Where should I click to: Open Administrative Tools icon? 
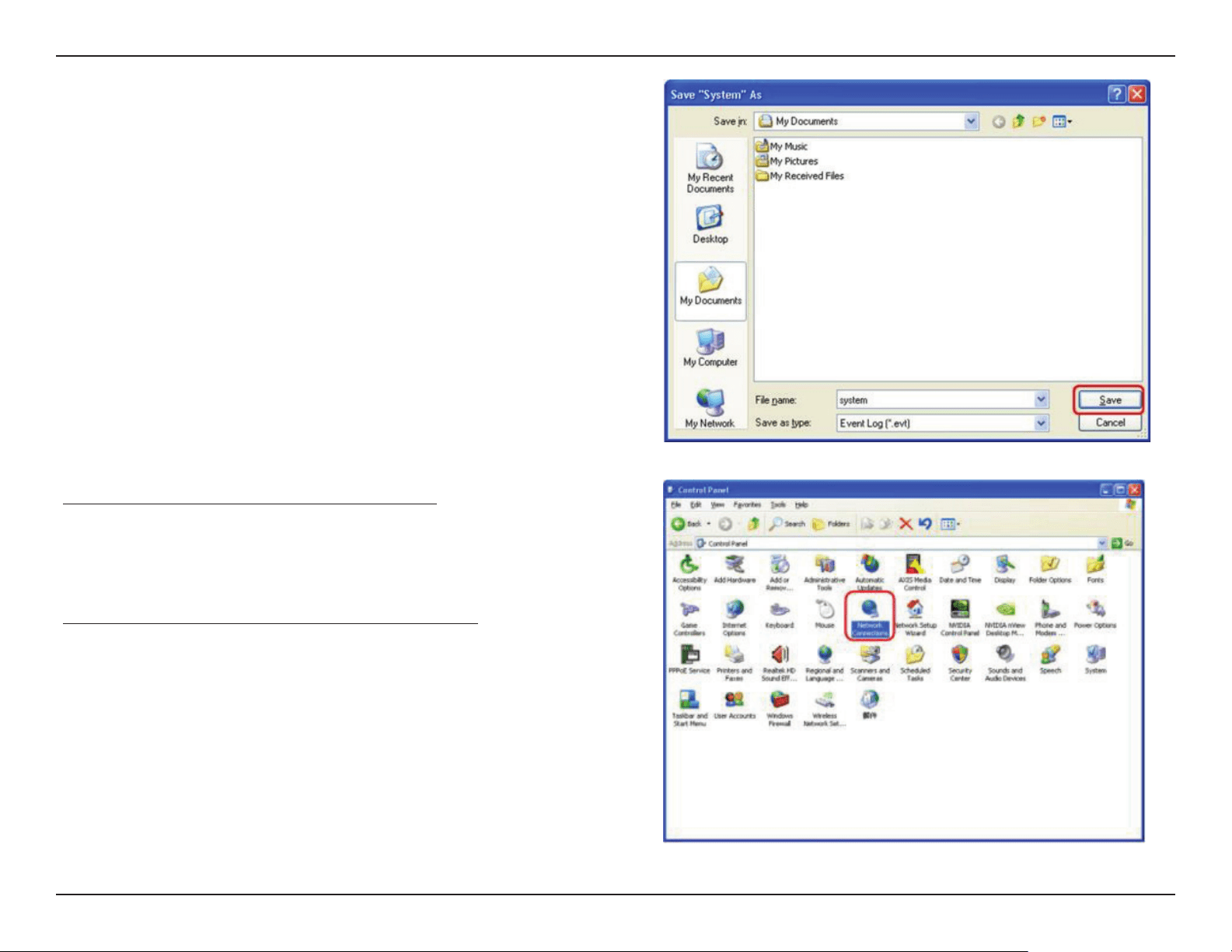tap(825, 572)
